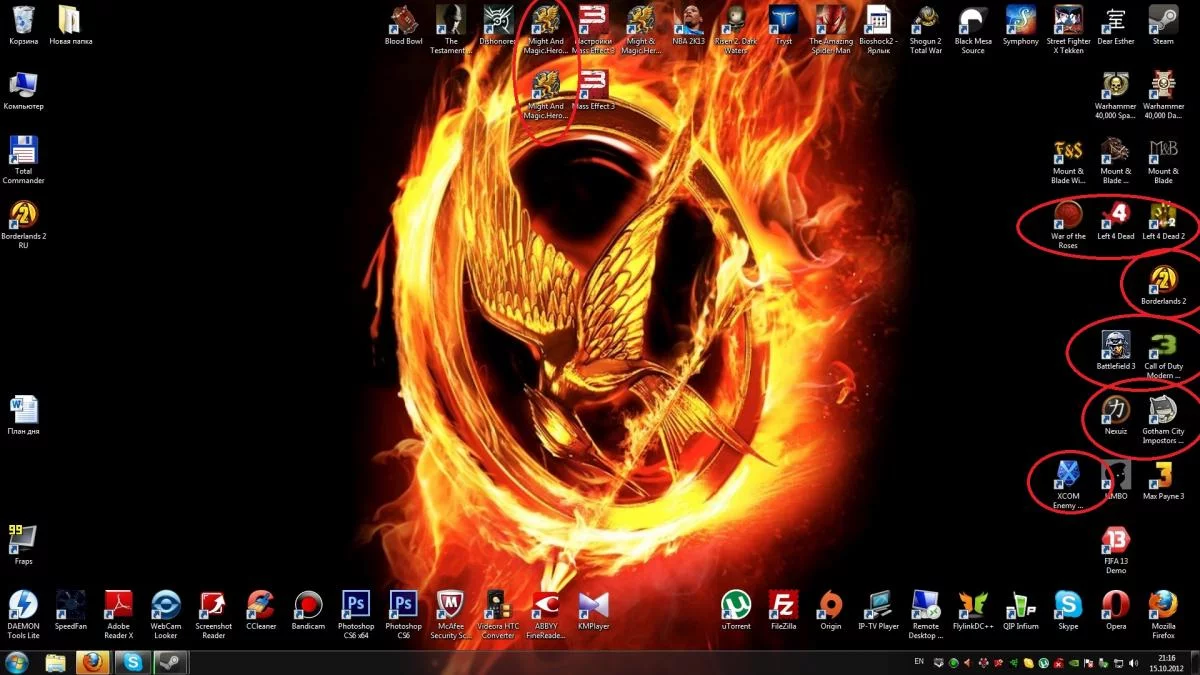1200x675 pixels.
Task: Launch the FlylinkDC++ shortcut
Action: tap(973, 611)
